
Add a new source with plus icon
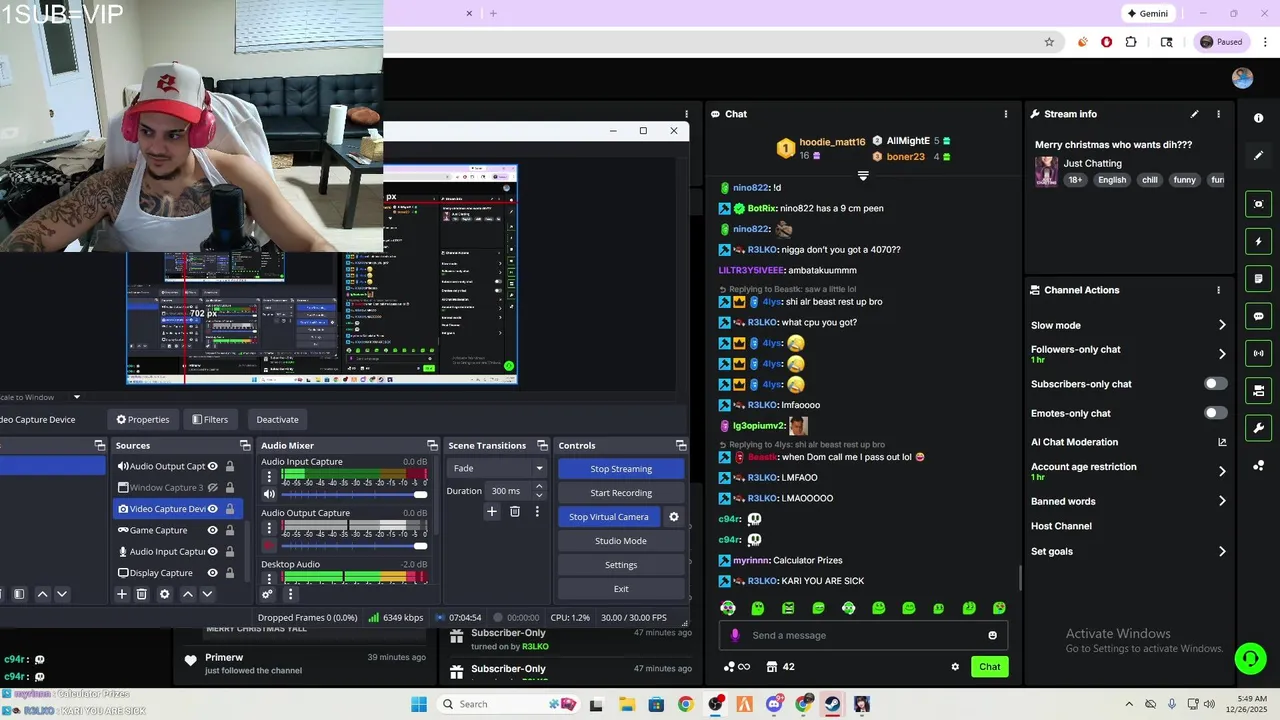[122, 594]
